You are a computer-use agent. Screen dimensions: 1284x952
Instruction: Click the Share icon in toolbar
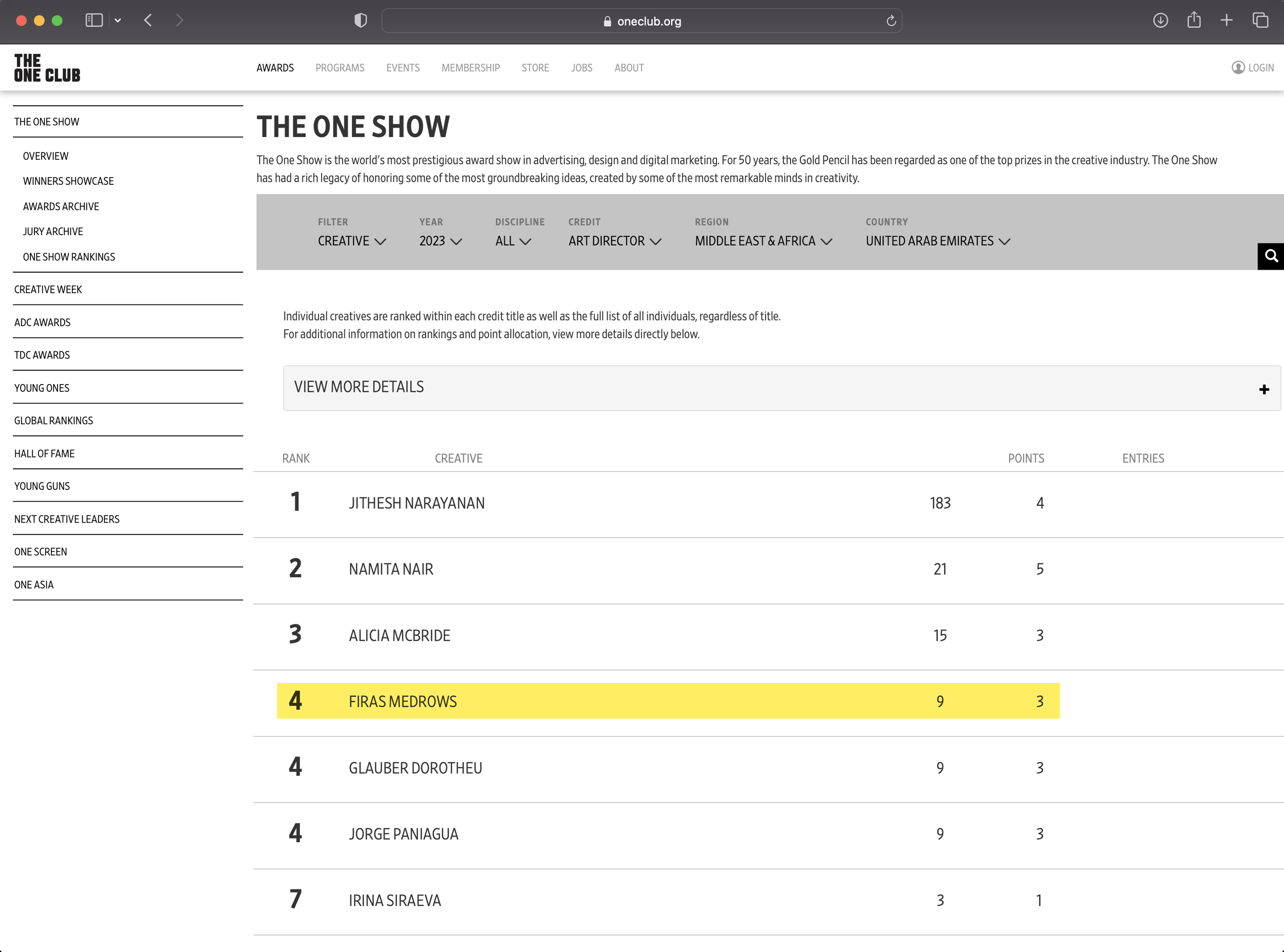pos(1194,21)
